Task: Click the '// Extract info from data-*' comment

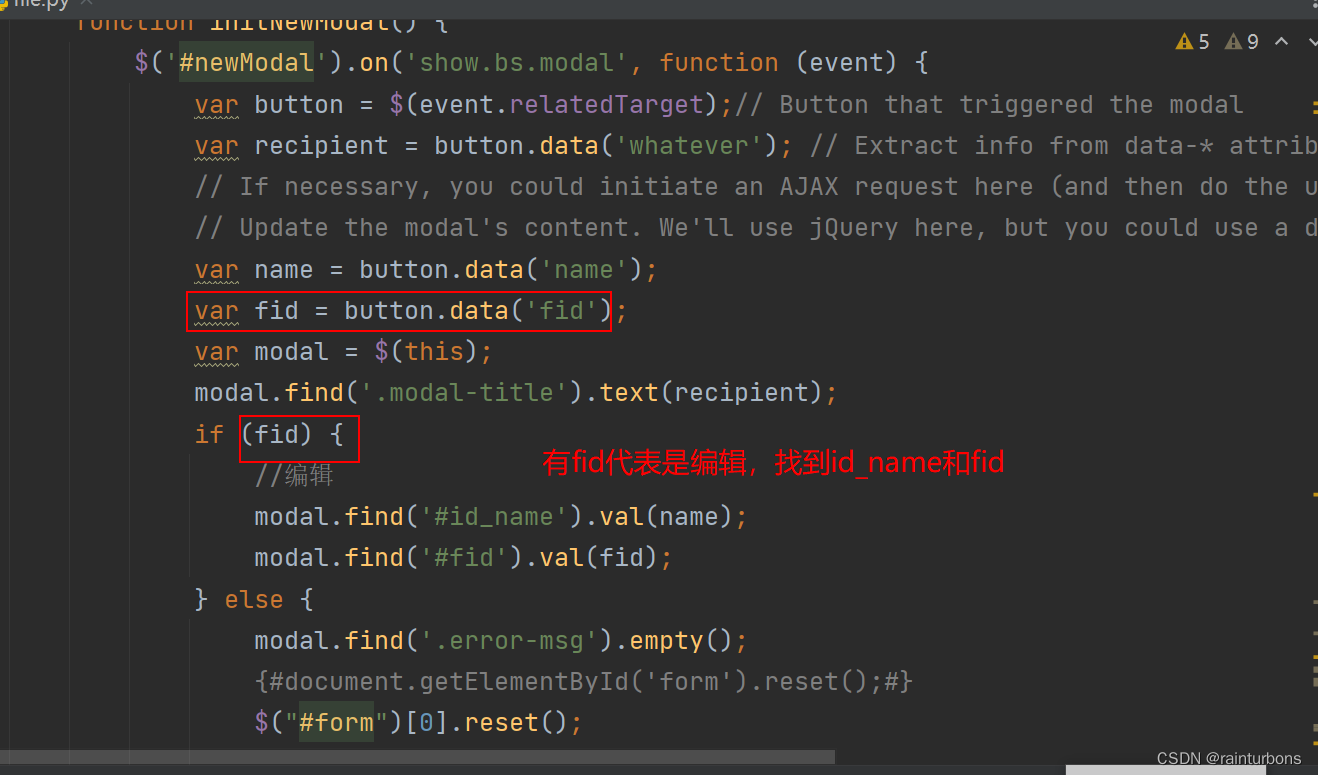Action: click(1063, 146)
